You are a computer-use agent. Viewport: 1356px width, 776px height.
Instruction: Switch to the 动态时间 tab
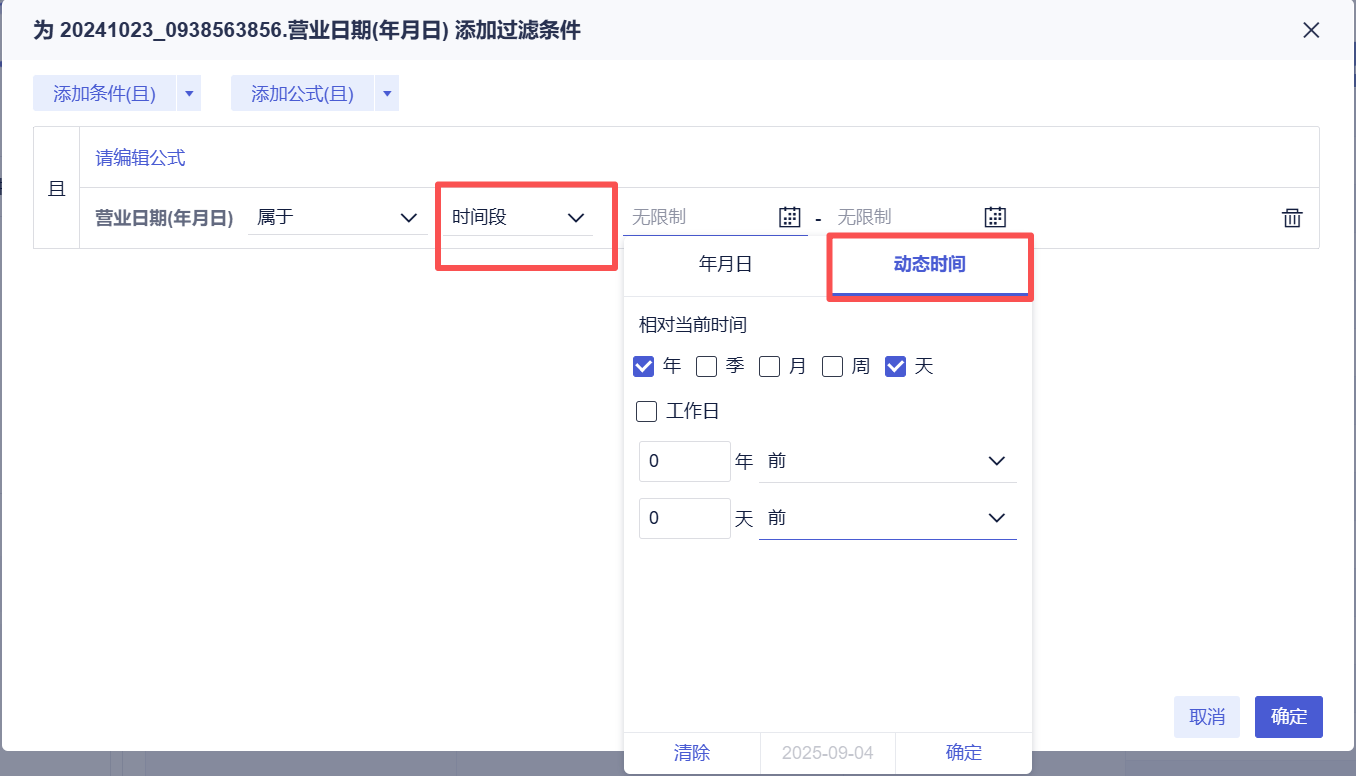click(929, 265)
